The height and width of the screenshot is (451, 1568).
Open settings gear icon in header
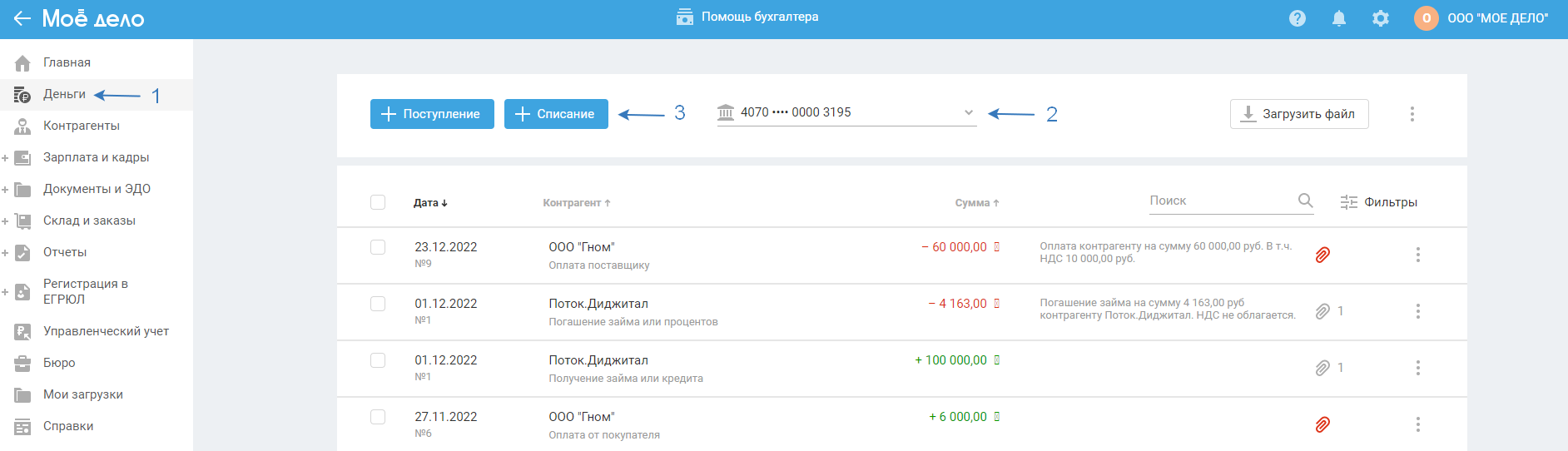tap(1380, 18)
